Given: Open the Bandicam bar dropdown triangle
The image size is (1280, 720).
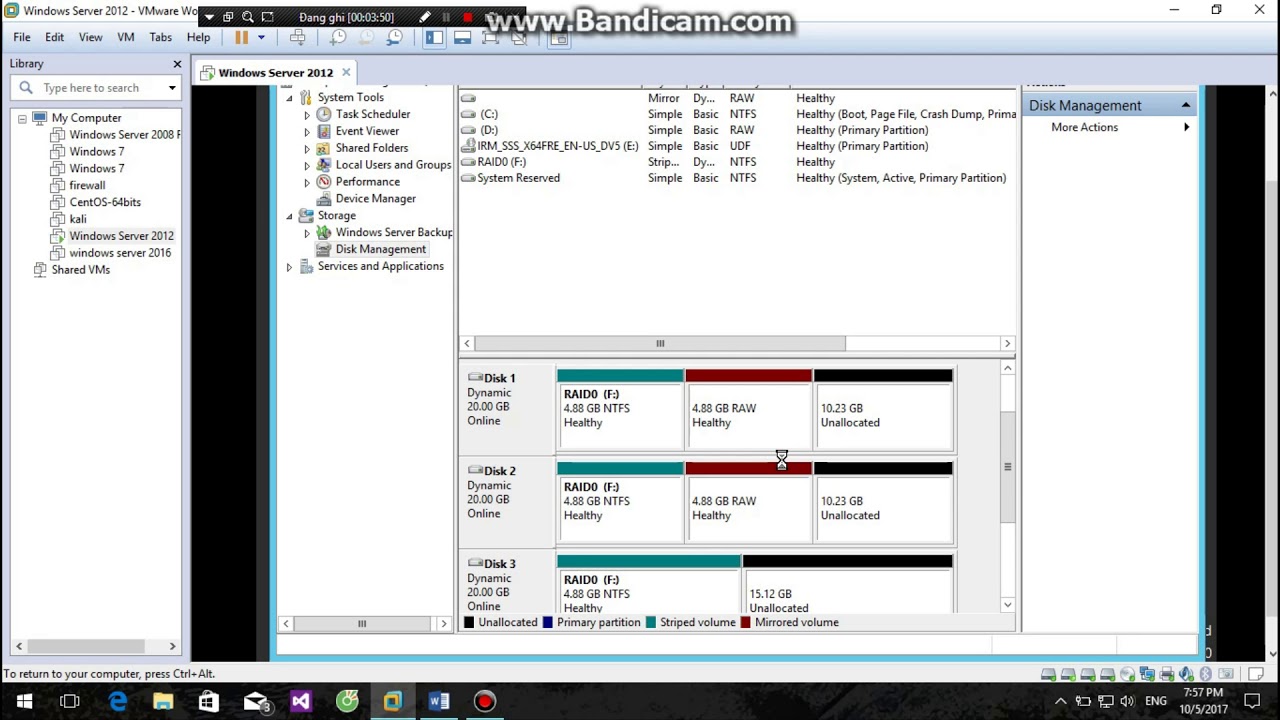Looking at the screenshot, I should 209,17.
